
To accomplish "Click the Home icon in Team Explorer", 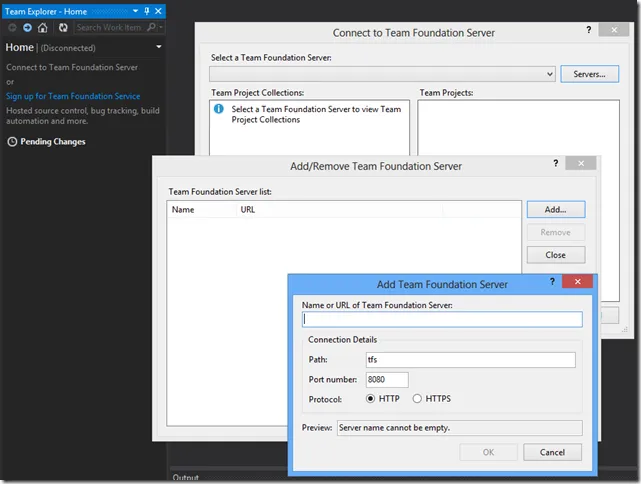I will coord(42,28).
